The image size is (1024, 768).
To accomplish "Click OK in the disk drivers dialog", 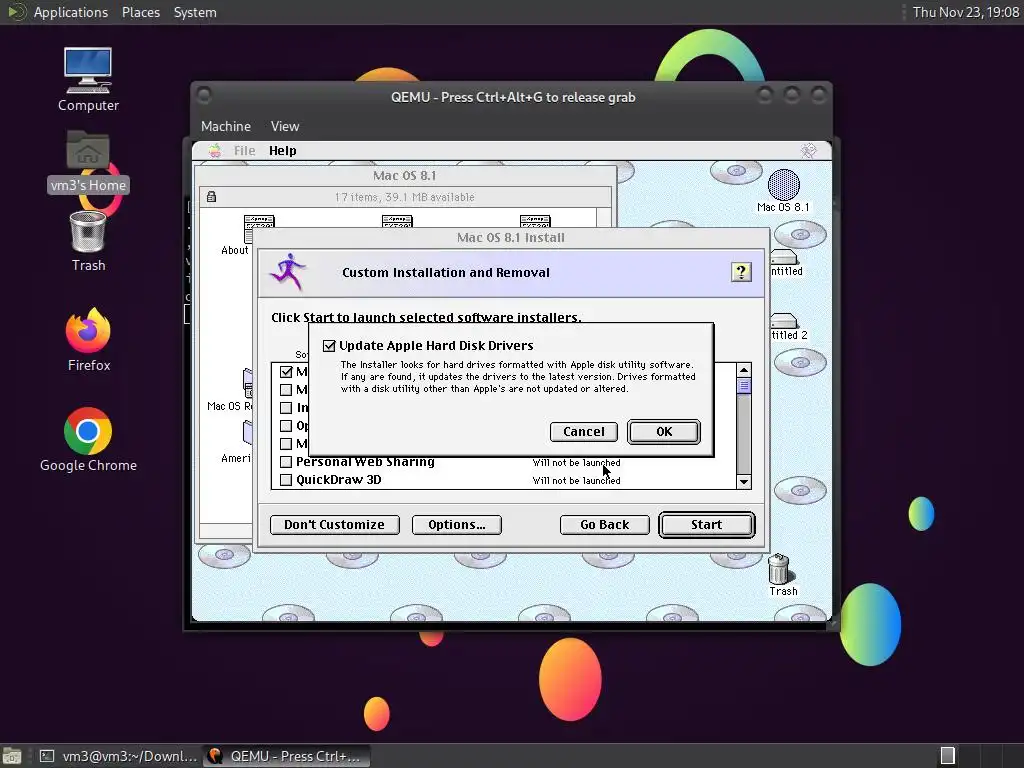I will 664,432.
